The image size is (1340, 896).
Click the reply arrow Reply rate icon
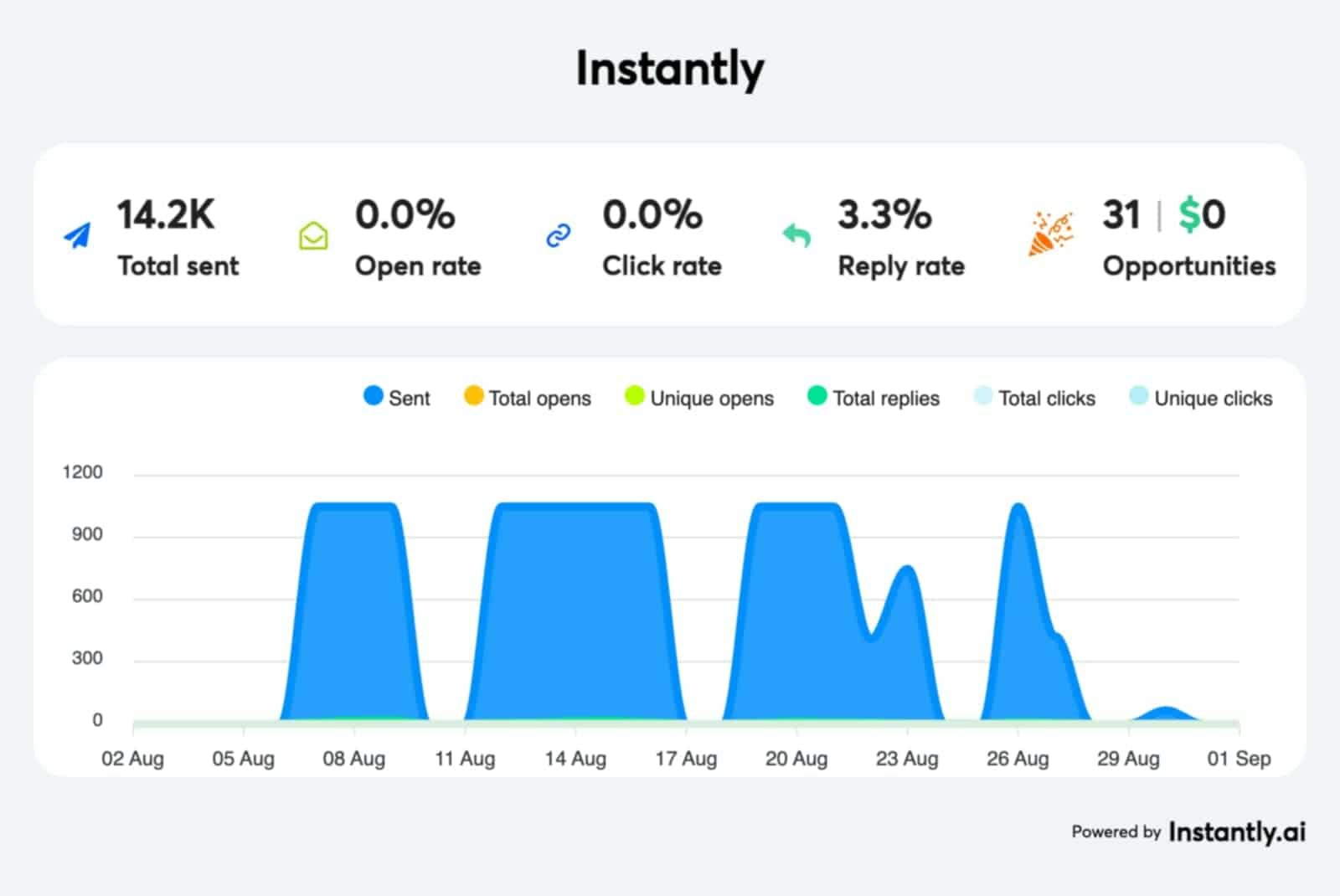pos(796,236)
